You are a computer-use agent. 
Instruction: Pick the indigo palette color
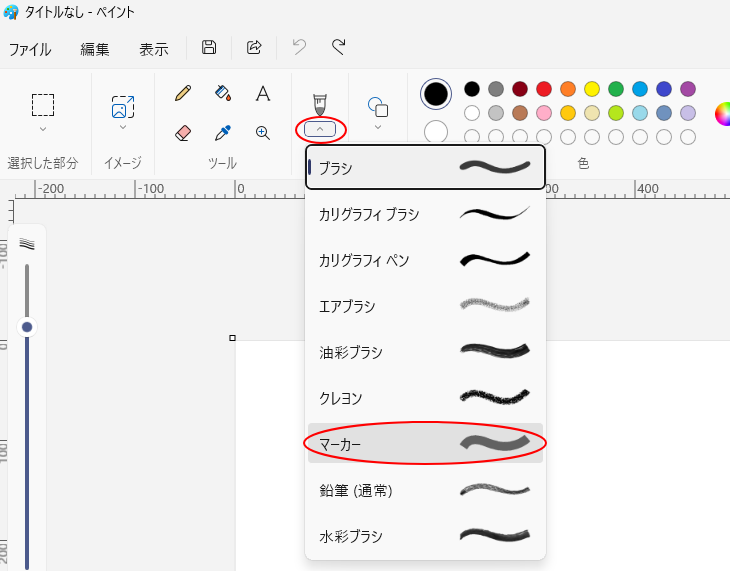tap(664, 89)
